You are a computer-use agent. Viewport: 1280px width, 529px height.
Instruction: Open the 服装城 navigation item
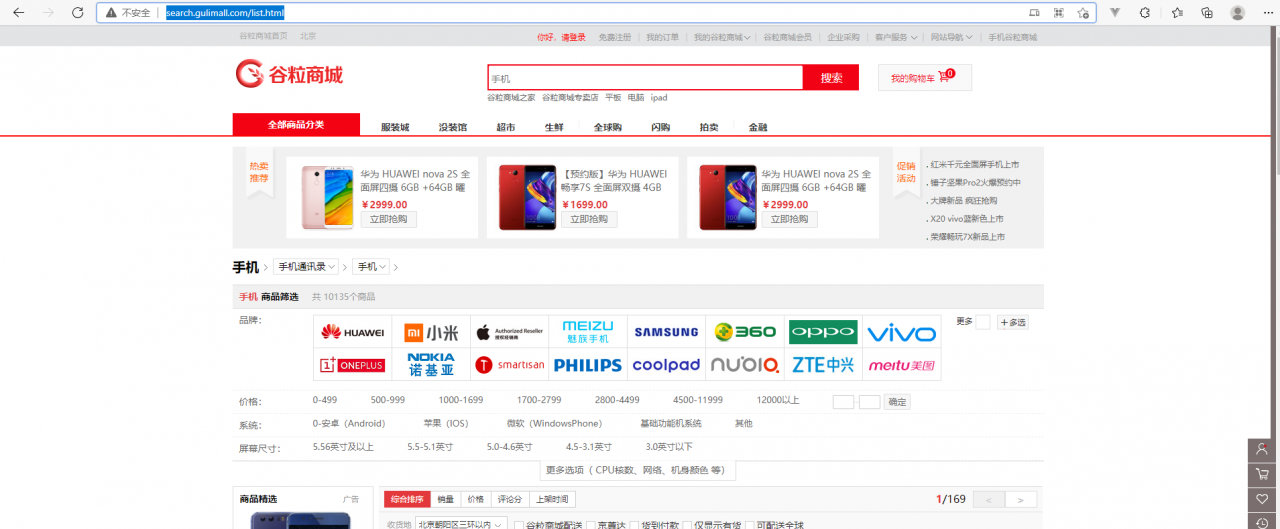[x=395, y=127]
